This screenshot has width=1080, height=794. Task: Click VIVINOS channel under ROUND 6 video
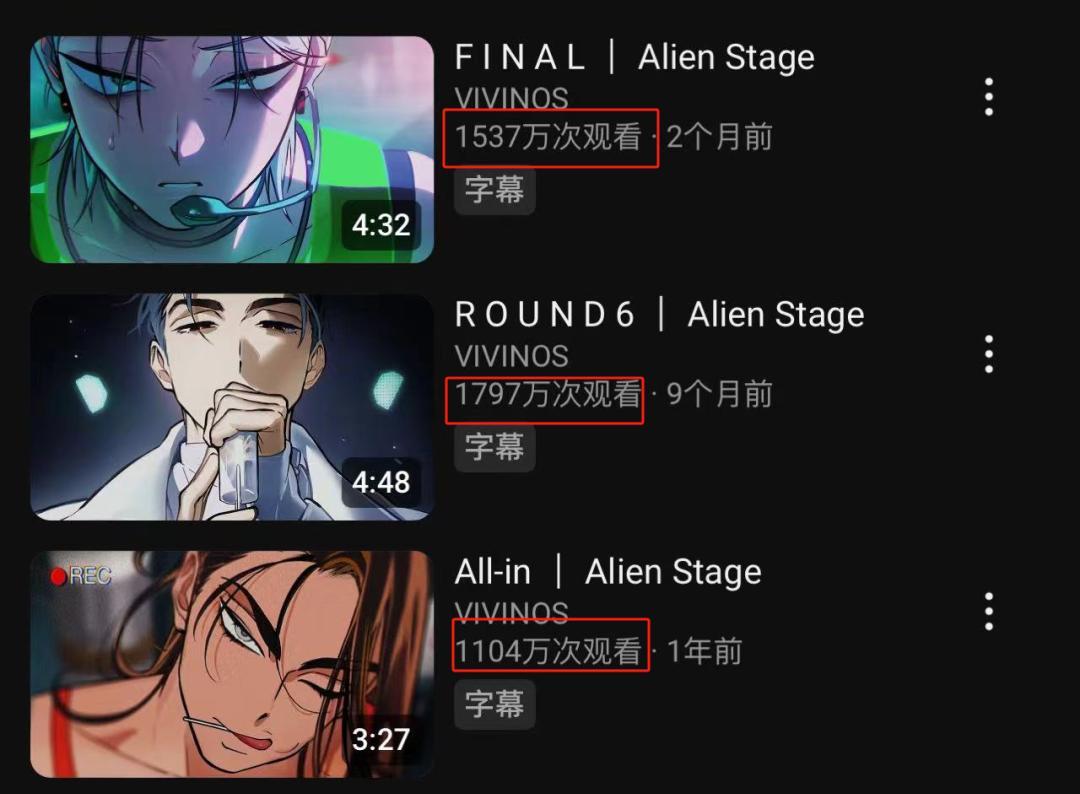tap(511, 356)
